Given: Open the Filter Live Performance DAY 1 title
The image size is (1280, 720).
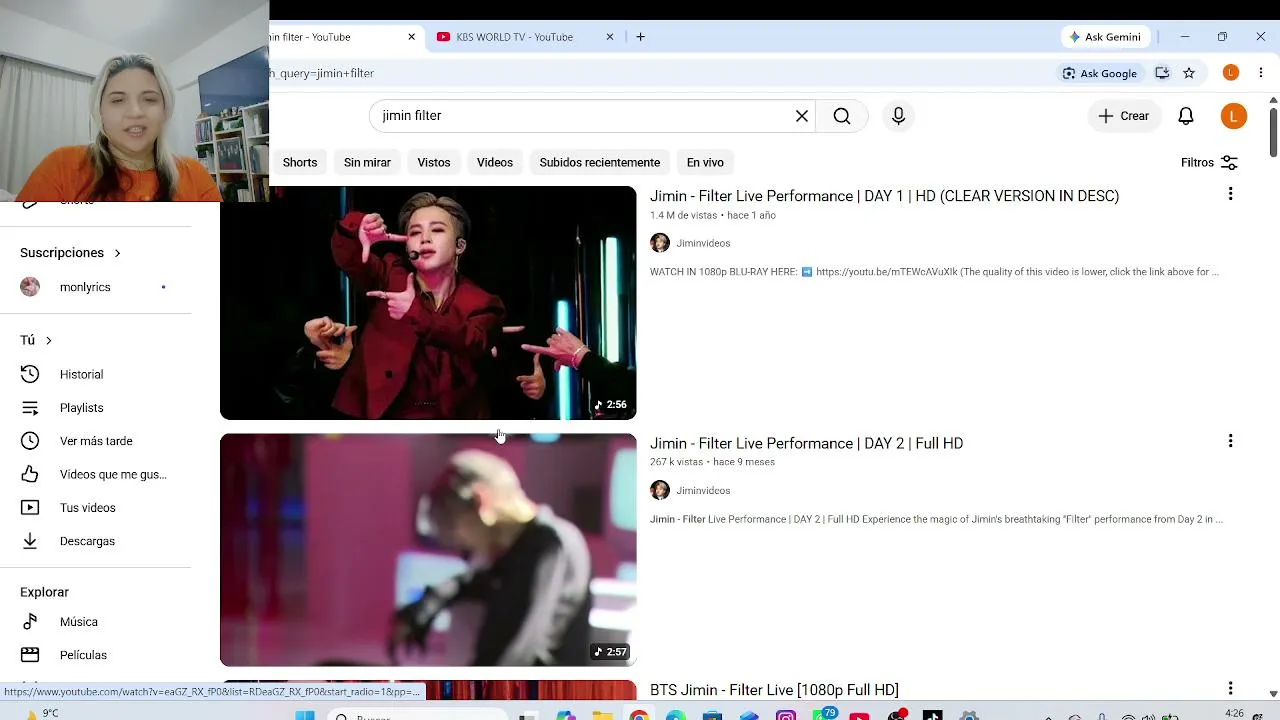Looking at the screenshot, I should pyautogui.click(x=884, y=196).
